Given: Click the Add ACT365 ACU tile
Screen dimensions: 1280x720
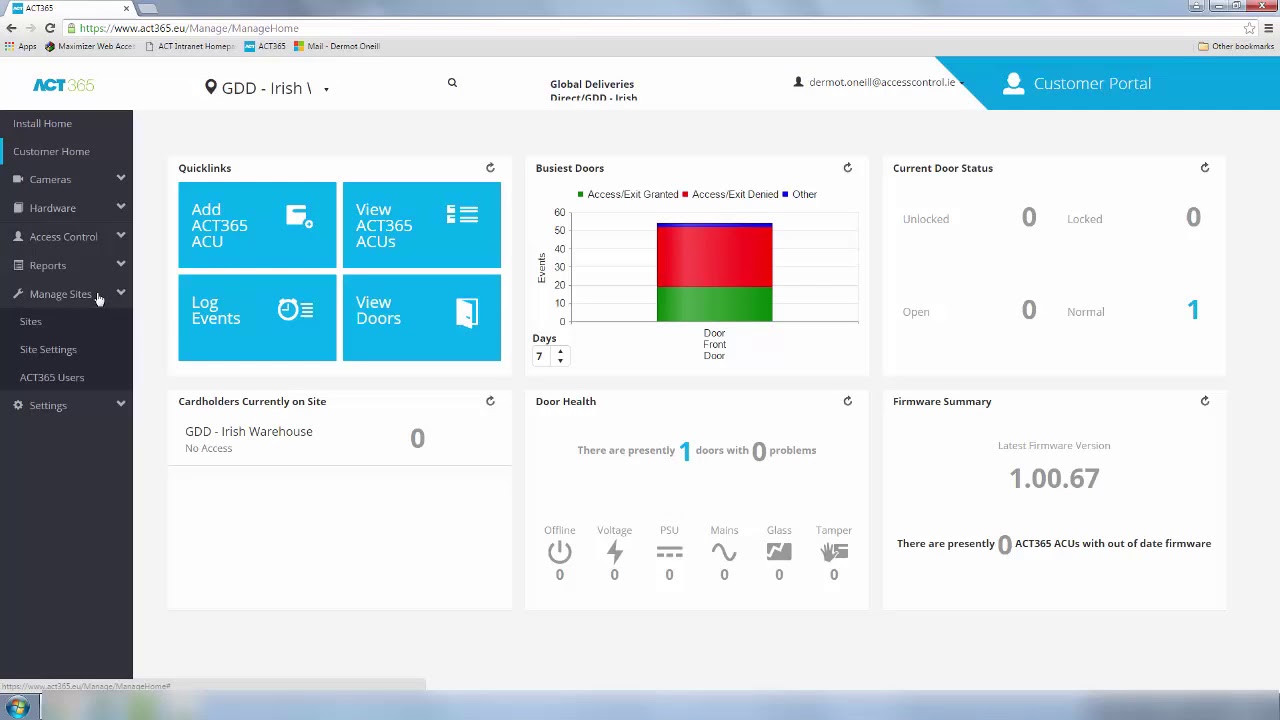Looking at the screenshot, I should (x=257, y=225).
